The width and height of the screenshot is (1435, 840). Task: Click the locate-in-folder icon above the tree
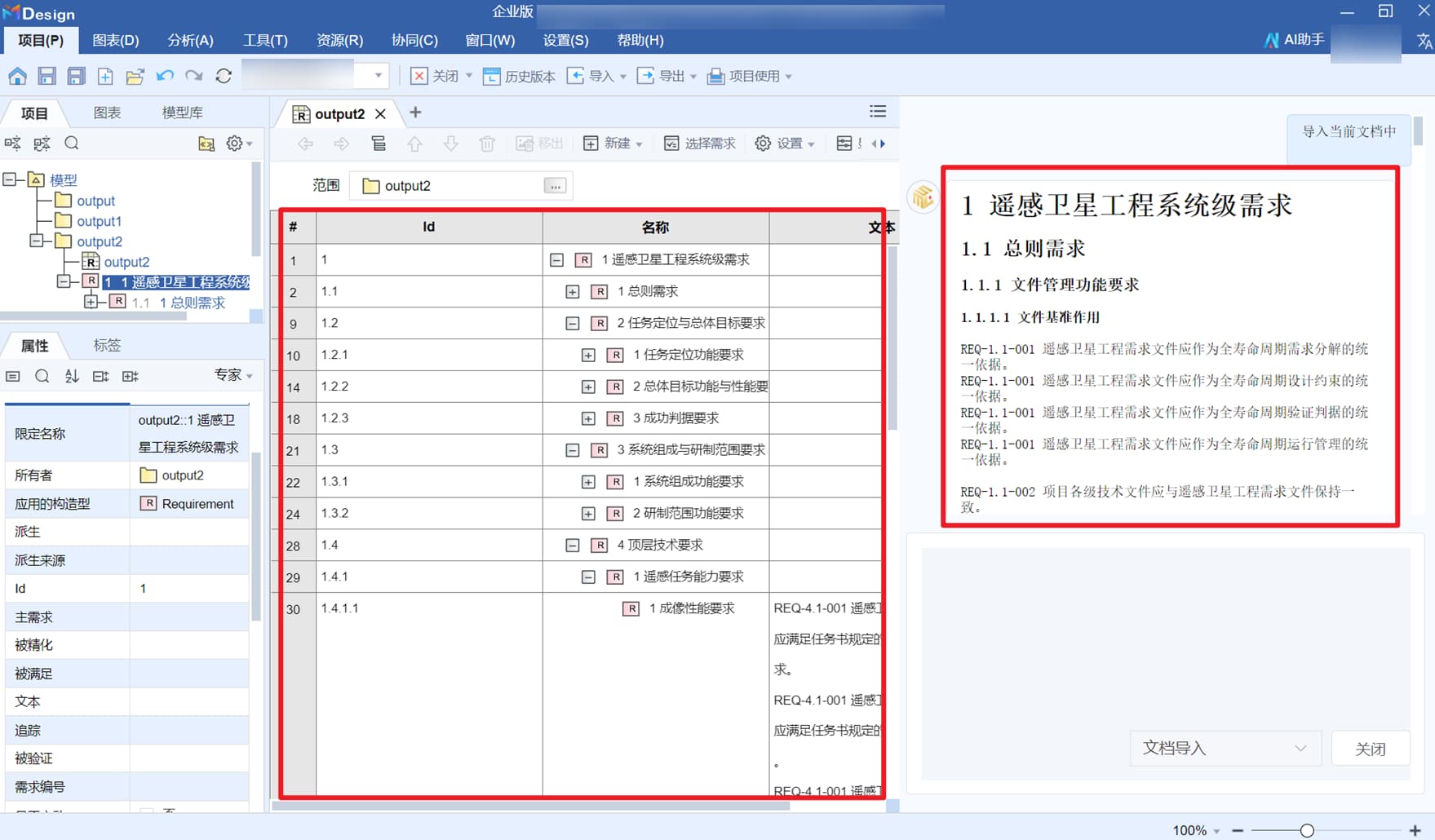pyautogui.click(x=206, y=144)
